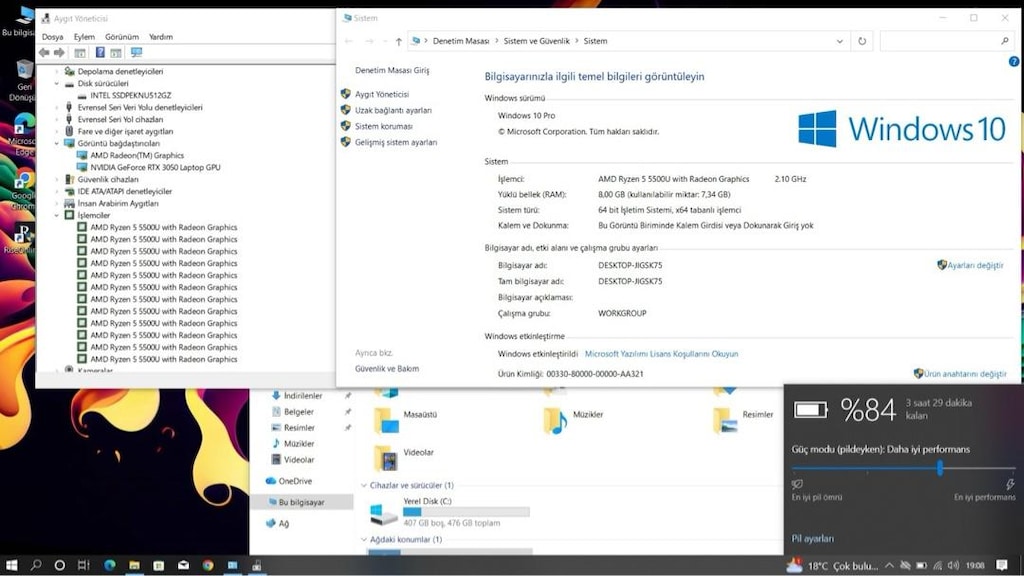Click the En iyi performans lightning icon
Screen dimensions: 1024x576
[x=1010, y=484]
